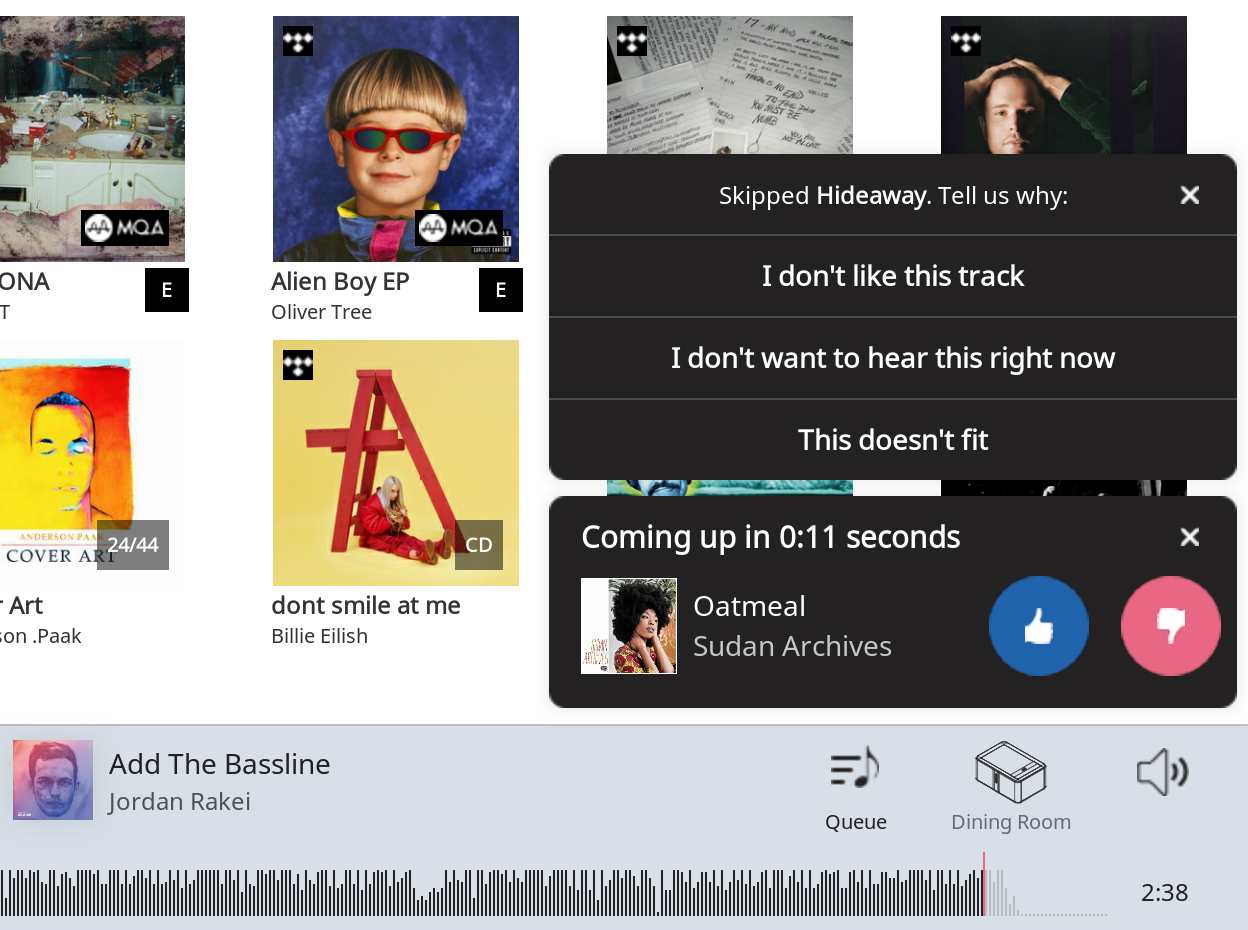Viewport: 1248px width, 930px height.
Task: Click the TIDAL icon on Alien Boy EP cover
Action: click(x=298, y=41)
